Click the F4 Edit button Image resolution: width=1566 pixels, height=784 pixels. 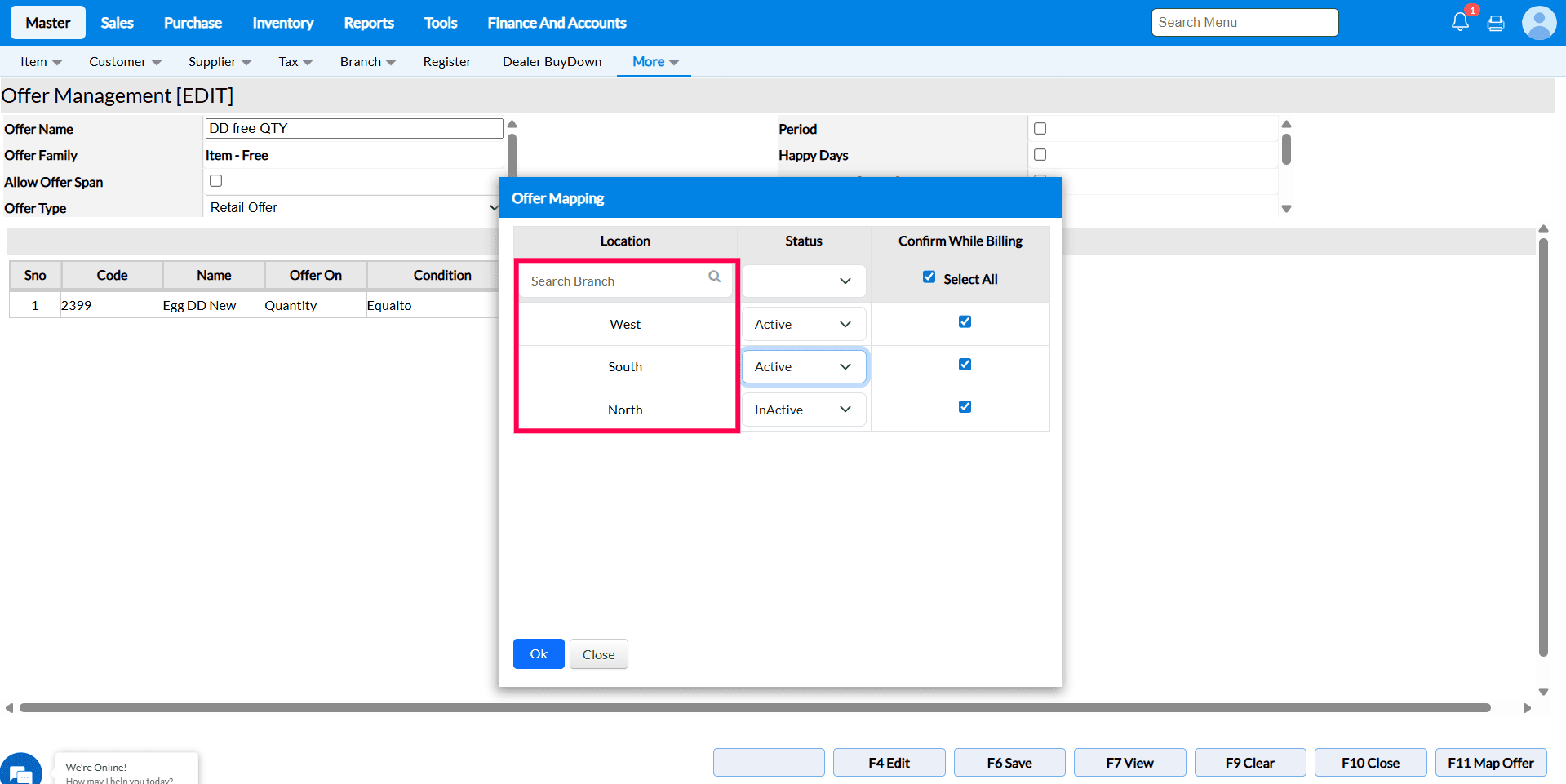coord(889,763)
